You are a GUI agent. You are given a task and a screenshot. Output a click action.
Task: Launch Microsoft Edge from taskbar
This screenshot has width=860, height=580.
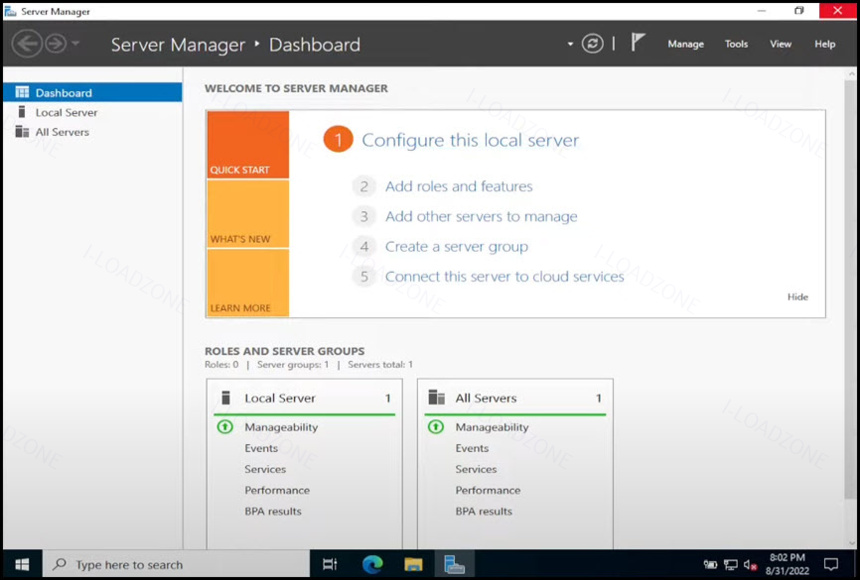pyautogui.click(x=372, y=564)
